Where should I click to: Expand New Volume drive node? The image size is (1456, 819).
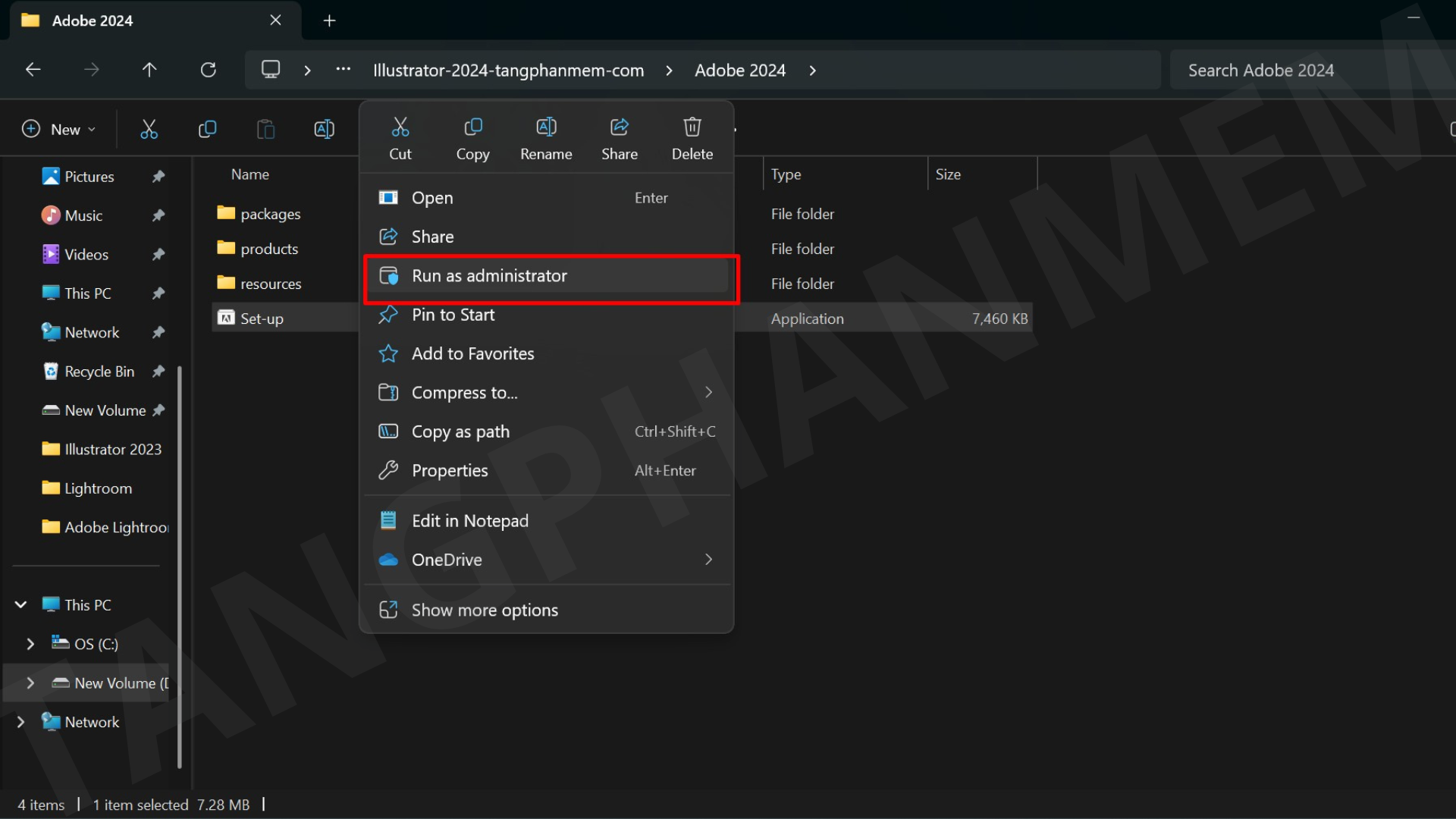30,683
